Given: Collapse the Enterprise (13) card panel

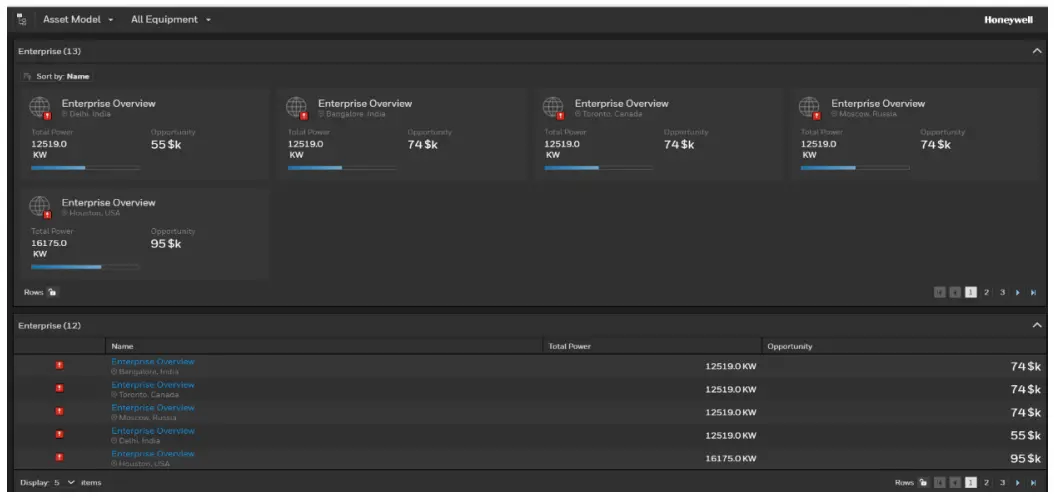Looking at the screenshot, I should tap(1037, 51).
